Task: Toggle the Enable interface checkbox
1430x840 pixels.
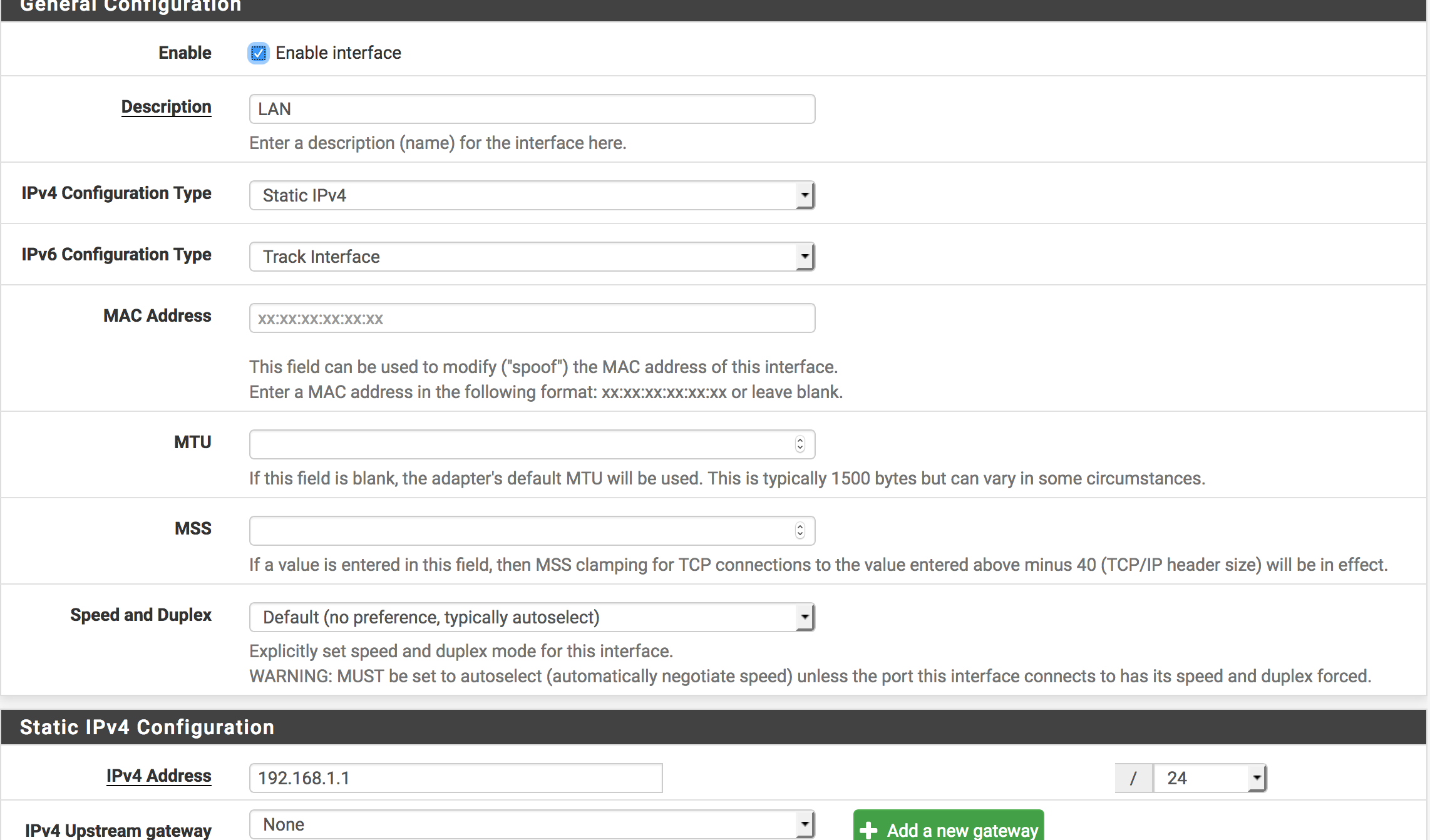Action: (x=258, y=53)
